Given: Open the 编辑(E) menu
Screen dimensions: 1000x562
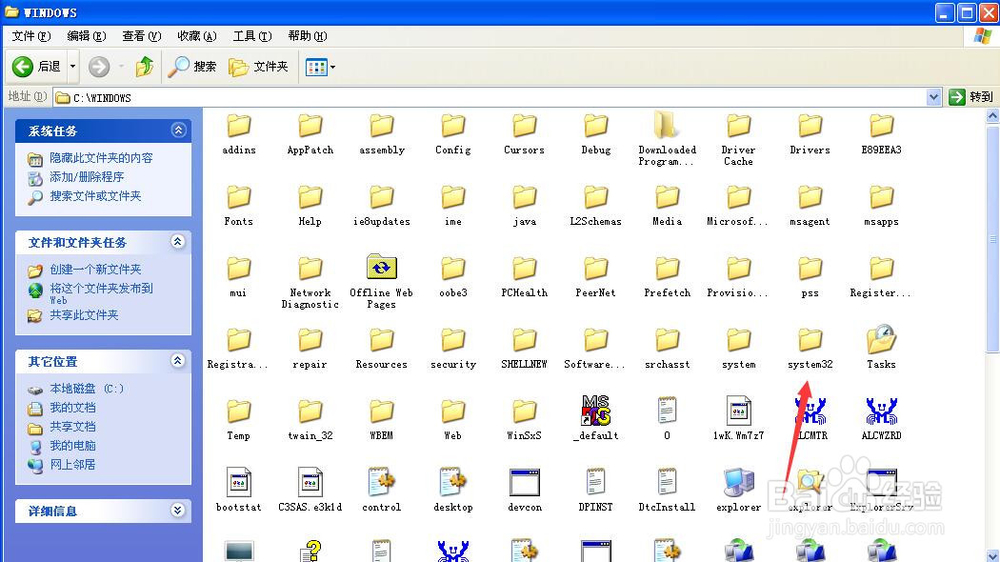Looking at the screenshot, I should tap(86, 36).
